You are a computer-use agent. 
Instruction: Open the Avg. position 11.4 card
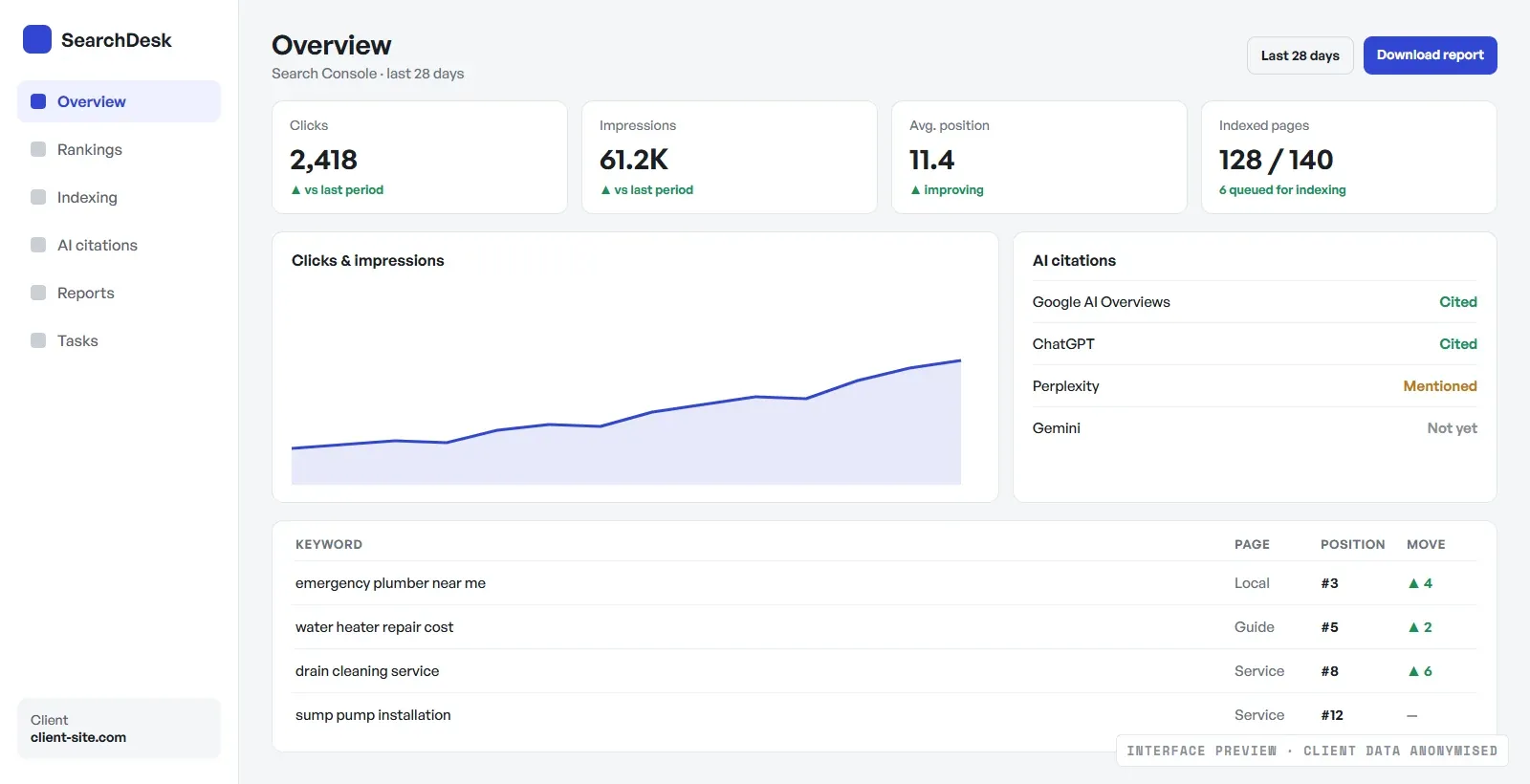[1039, 157]
